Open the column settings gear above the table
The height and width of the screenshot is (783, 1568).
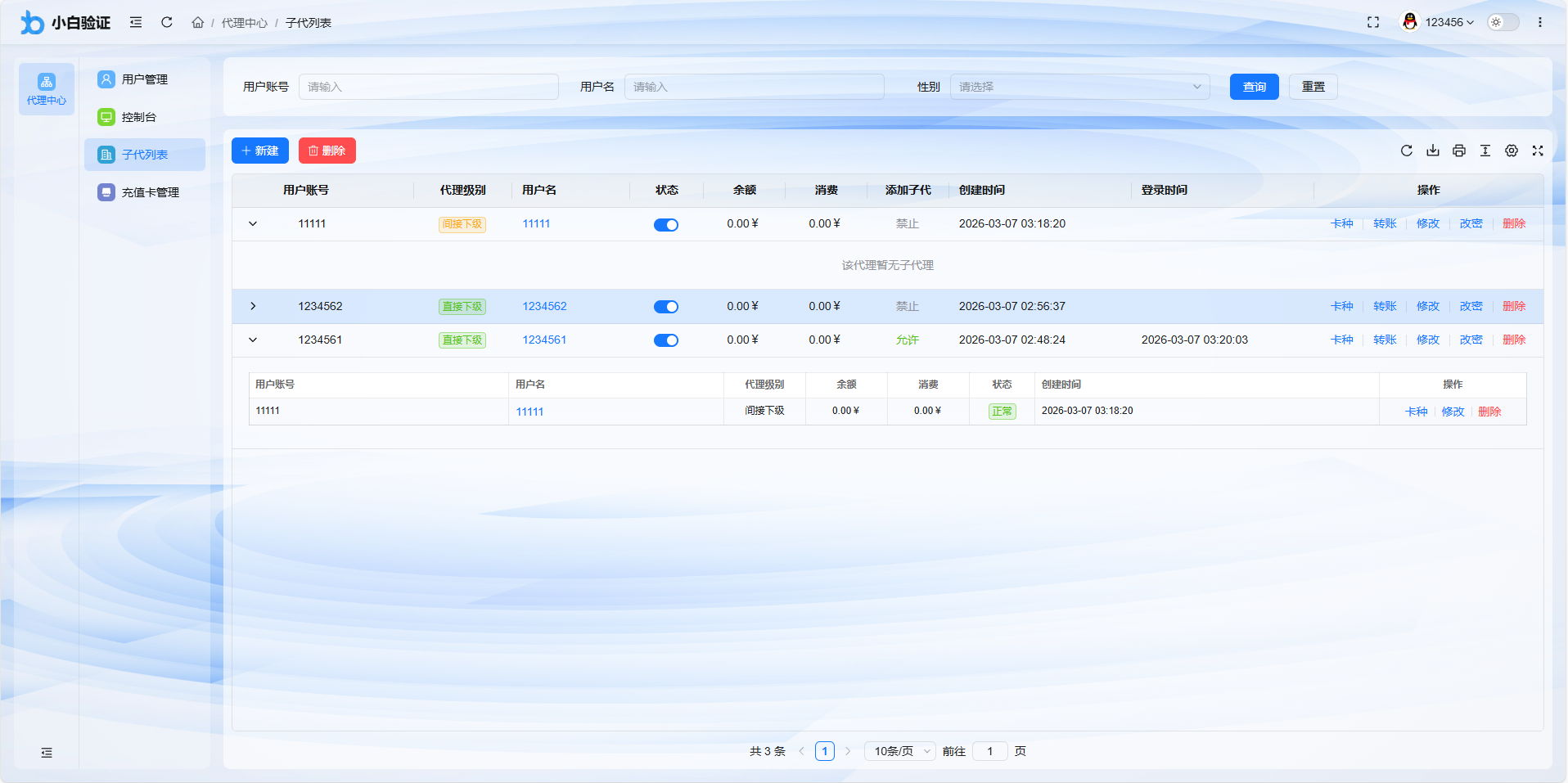[1512, 151]
